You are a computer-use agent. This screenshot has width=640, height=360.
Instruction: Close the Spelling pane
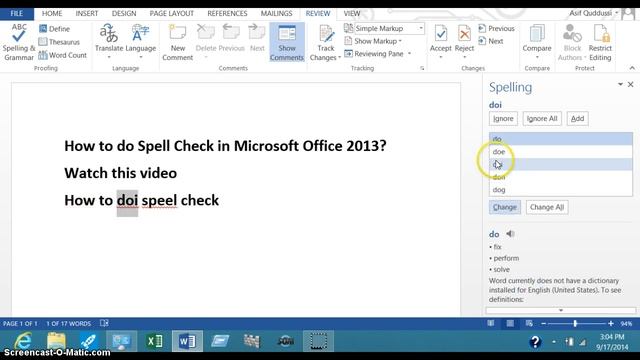pos(631,84)
